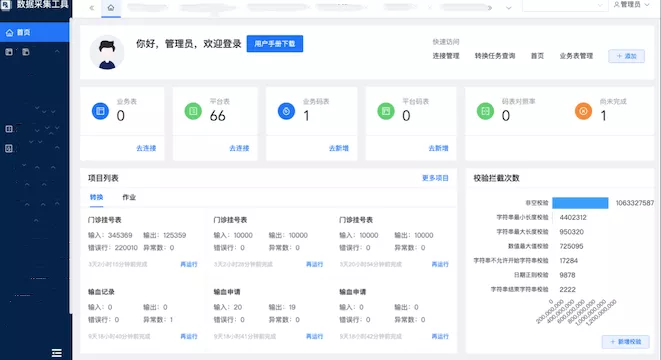The width and height of the screenshot is (661, 360).
Task: Open 首页 quick access link
Action: click(x=537, y=56)
